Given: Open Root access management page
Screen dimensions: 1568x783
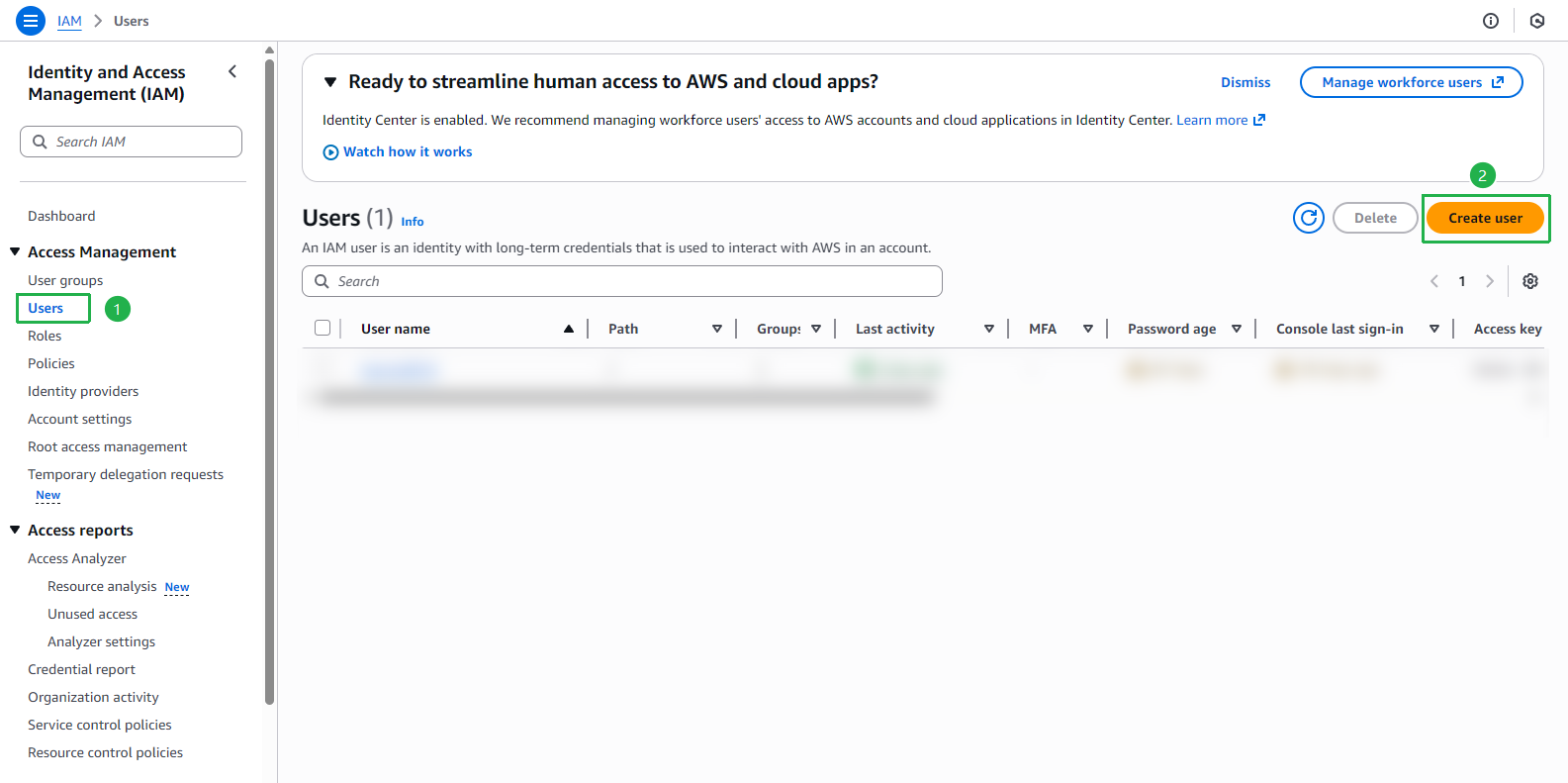Looking at the screenshot, I should (x=107, y=446).
